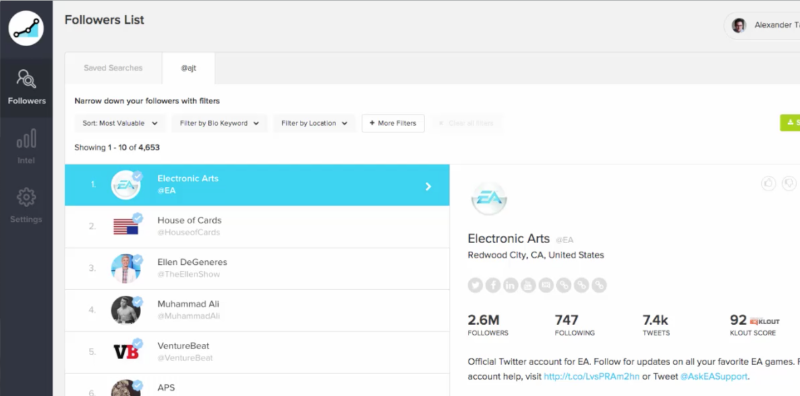Open the @AskEASupport link

714,377
